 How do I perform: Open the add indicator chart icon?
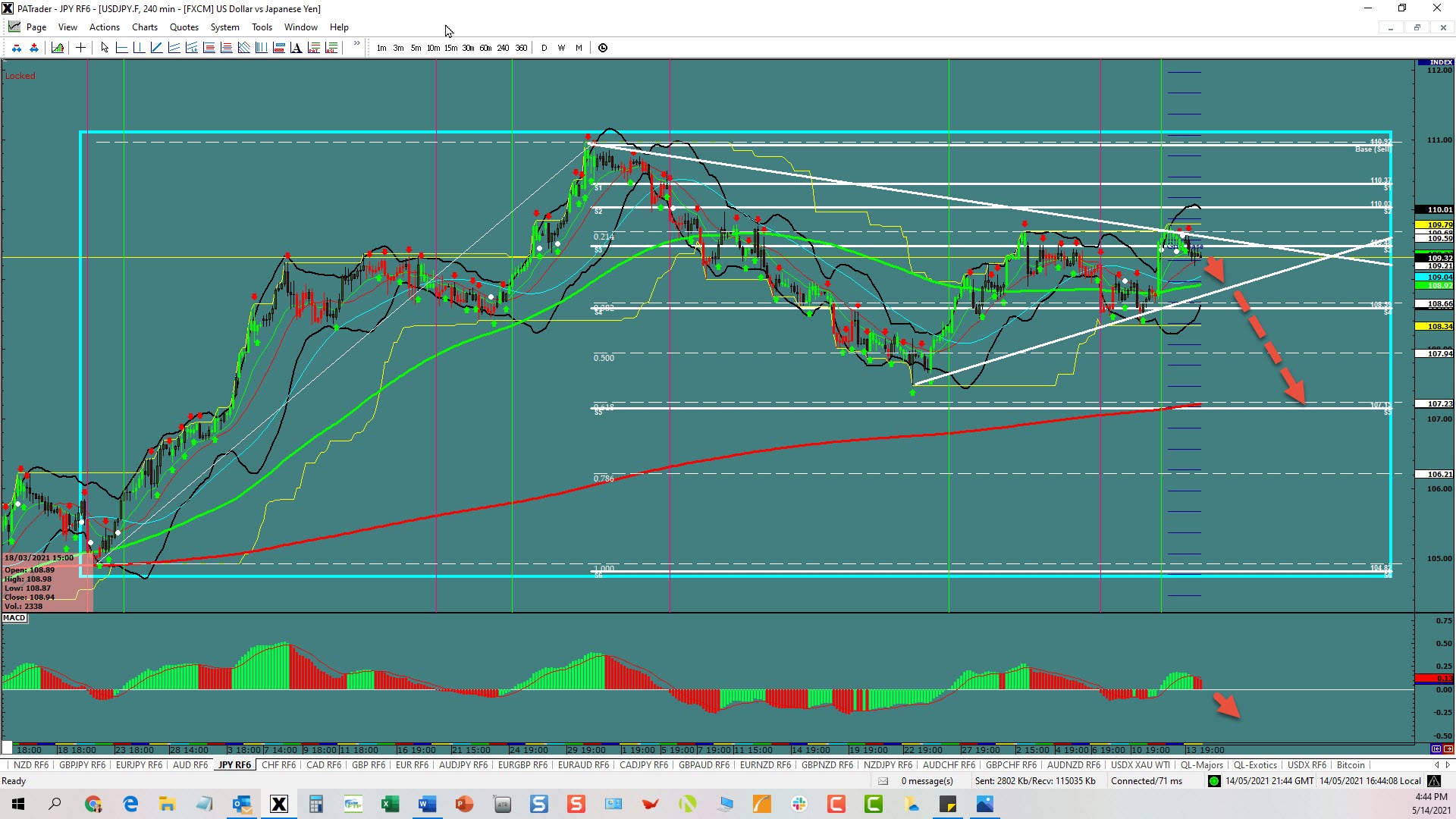[x=58, y=48]
